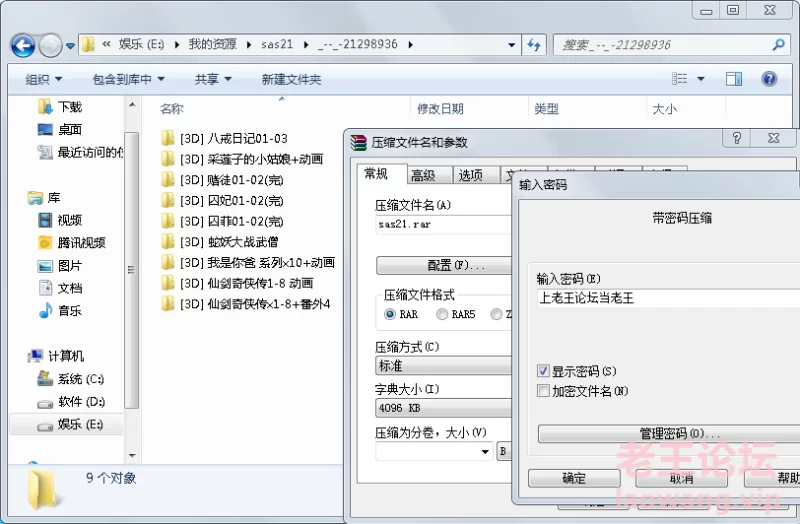Image resolution: width=800 pixels, height=524 pixels.
Task: Open the 软件 (D:) drive
Action: point(71,402)
